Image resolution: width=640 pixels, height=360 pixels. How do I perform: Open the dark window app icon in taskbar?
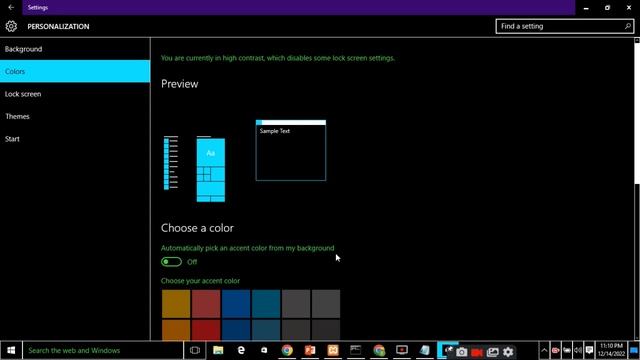point(356,350)
